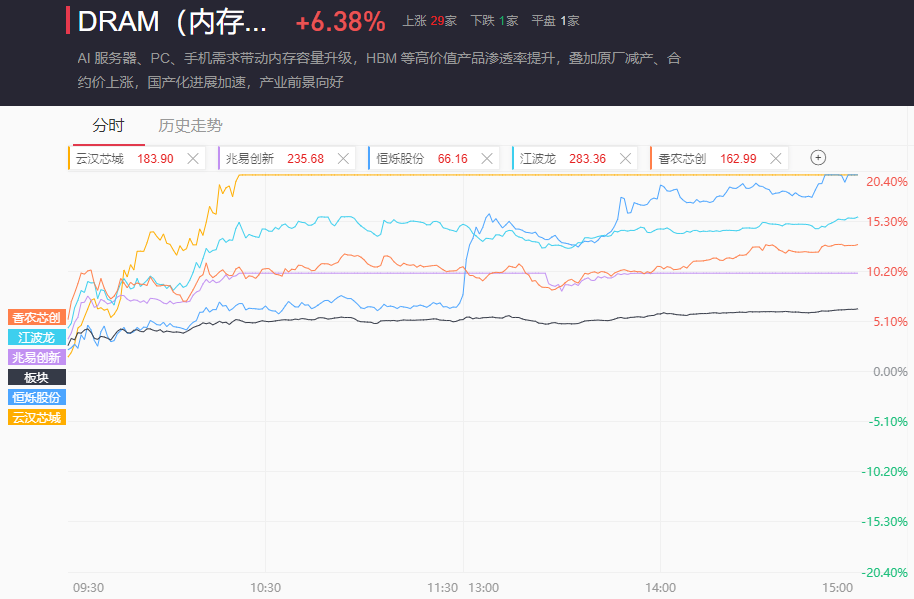Click the 平盘 1家 unchanged count
Image resolution: width=914 pixels, height=599 pixels.
pos(555,21)
